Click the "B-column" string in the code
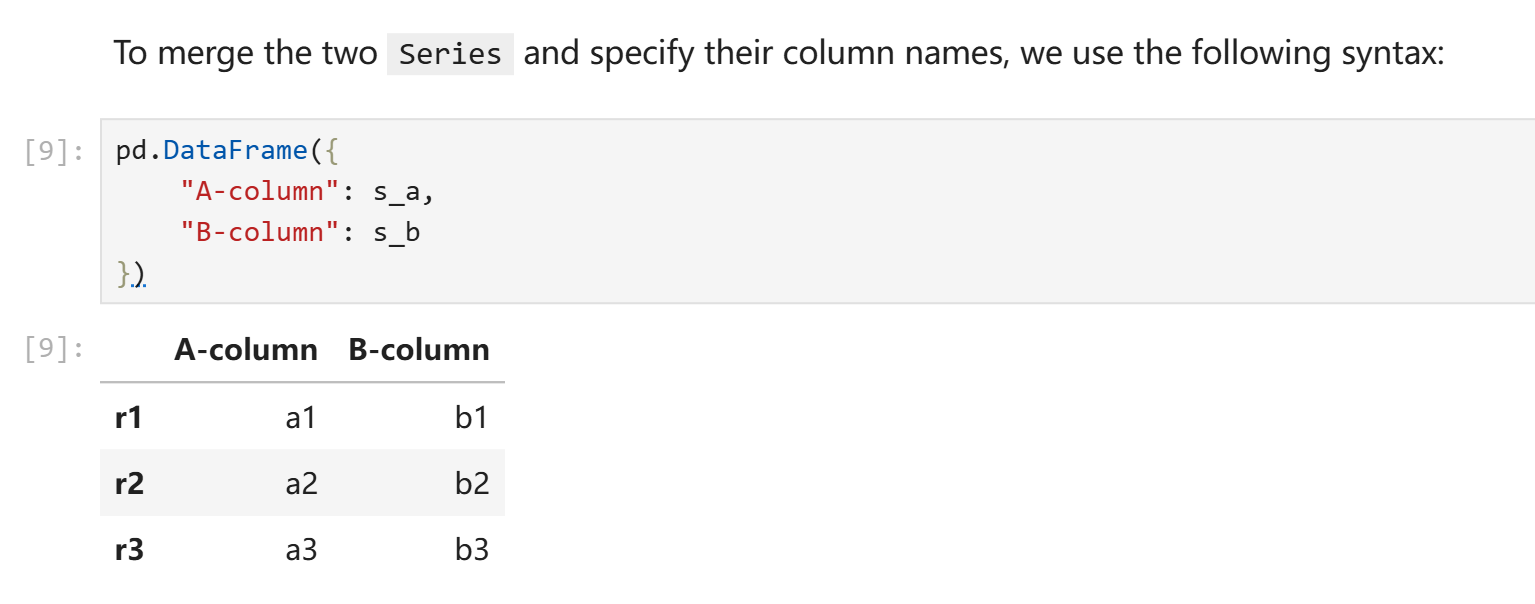The width and height of the screenshot is (1535, 604). point(253,233)
